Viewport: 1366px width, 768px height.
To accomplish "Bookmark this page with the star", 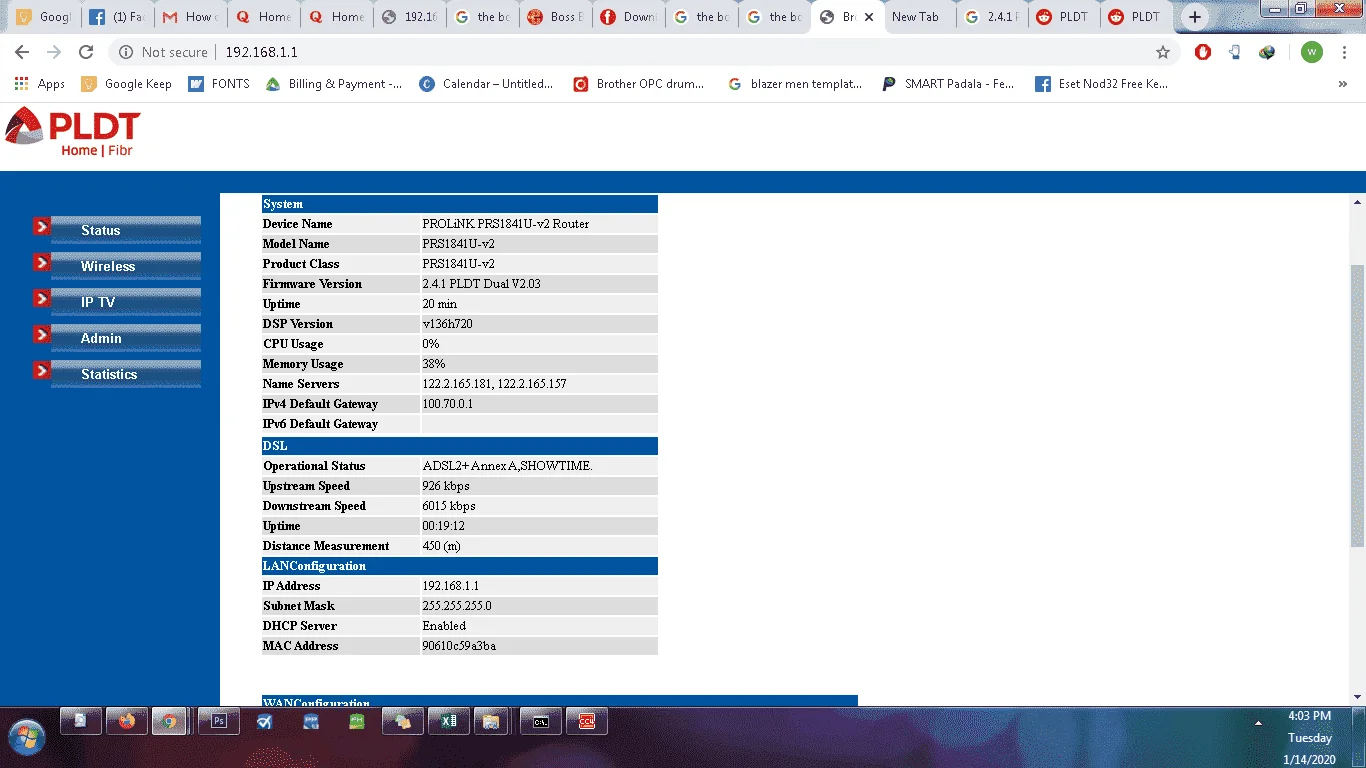I will point(1162,52).
